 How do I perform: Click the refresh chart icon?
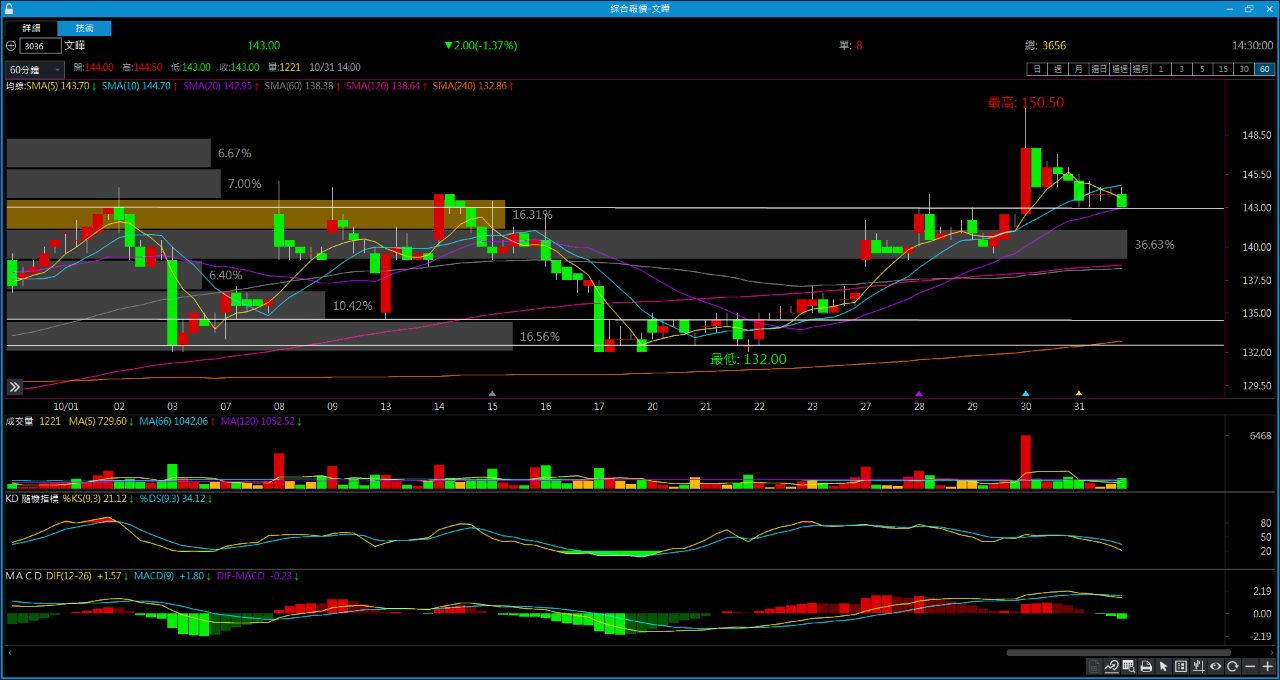point(1233,667)
